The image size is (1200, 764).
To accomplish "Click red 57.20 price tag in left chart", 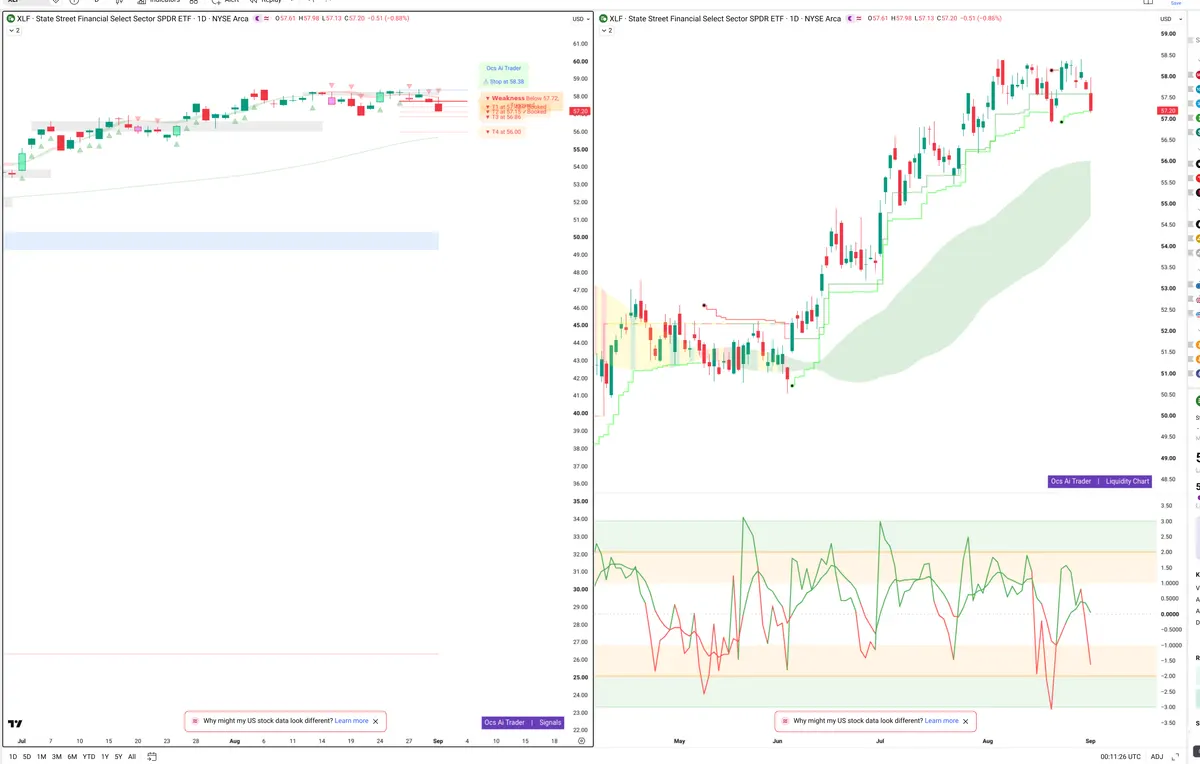I will [581, 111].
